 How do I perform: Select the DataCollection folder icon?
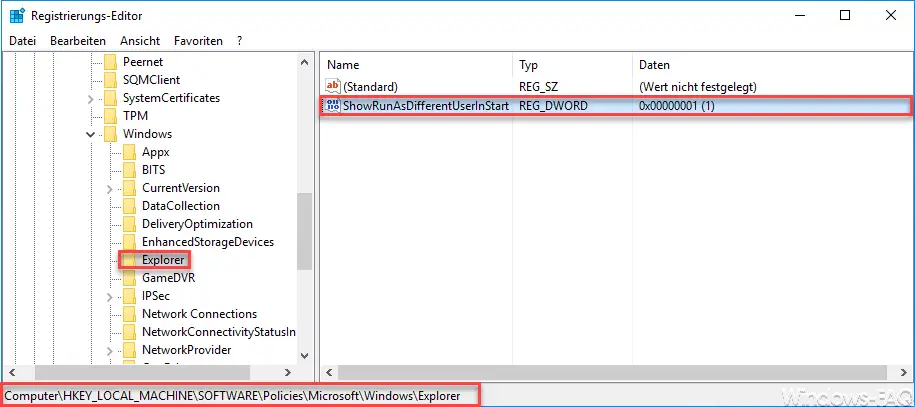[130, 206]
